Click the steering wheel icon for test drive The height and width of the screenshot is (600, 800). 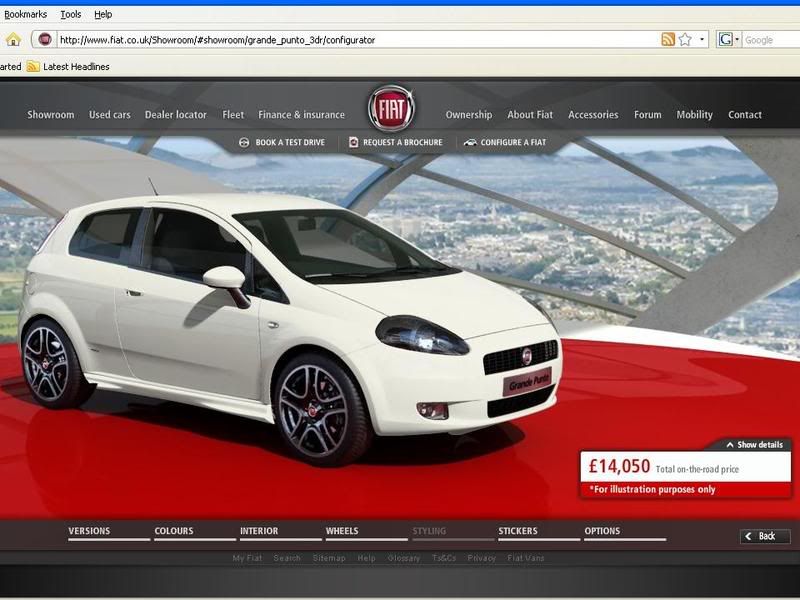pyautogui.click(x=244, y=142)
